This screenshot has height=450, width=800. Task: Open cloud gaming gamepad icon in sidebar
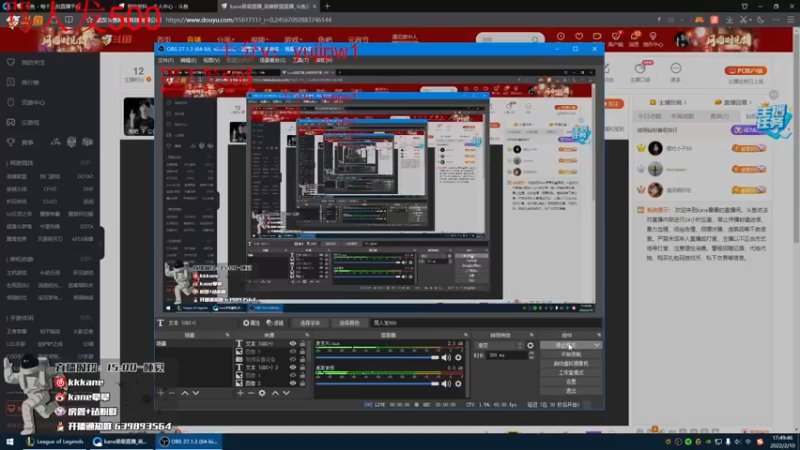click(11, 122)
